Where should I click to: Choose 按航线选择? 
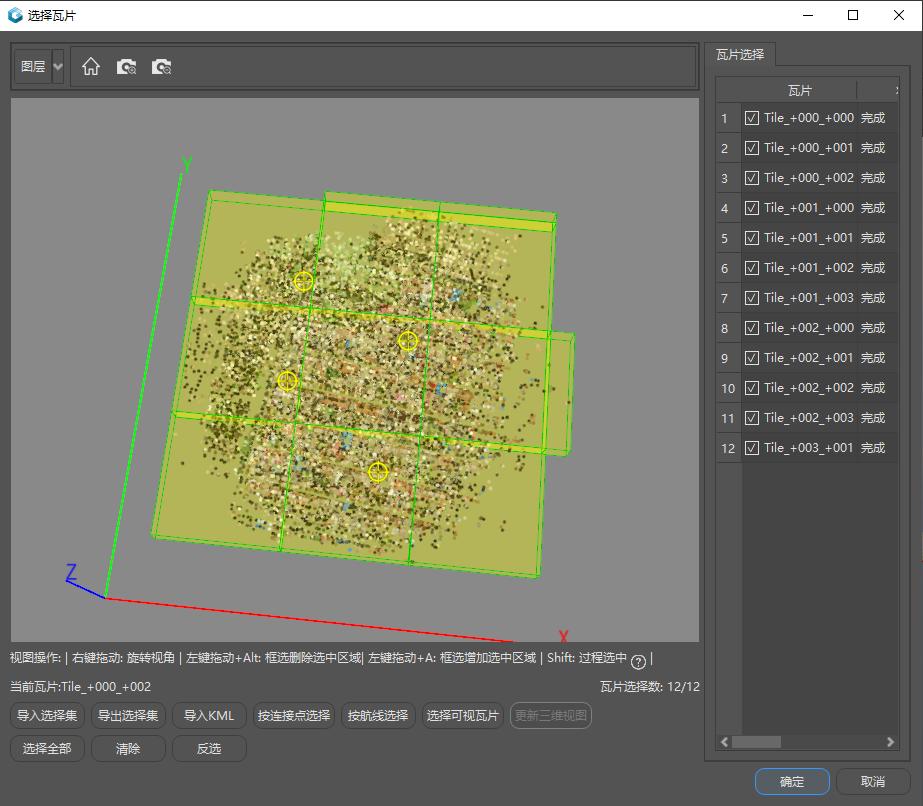coord(378,715)
